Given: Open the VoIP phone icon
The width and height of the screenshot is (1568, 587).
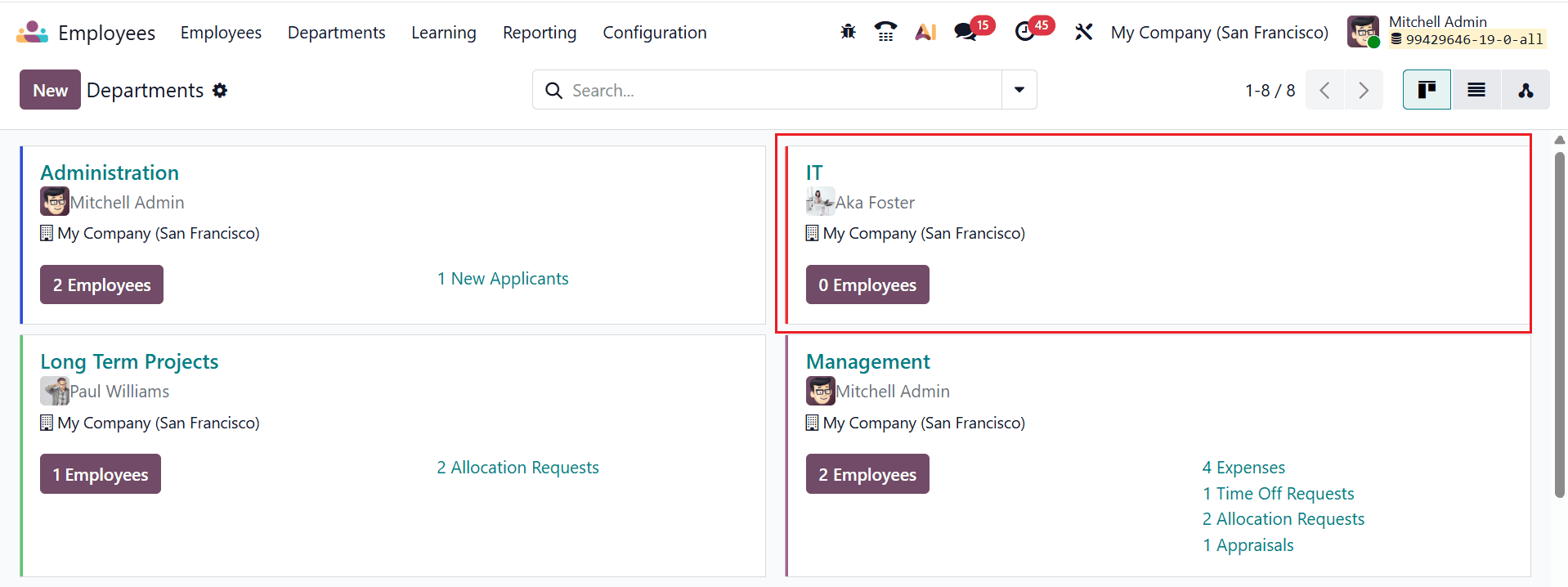Looking at the screenshot, I should tap(885, 32).
